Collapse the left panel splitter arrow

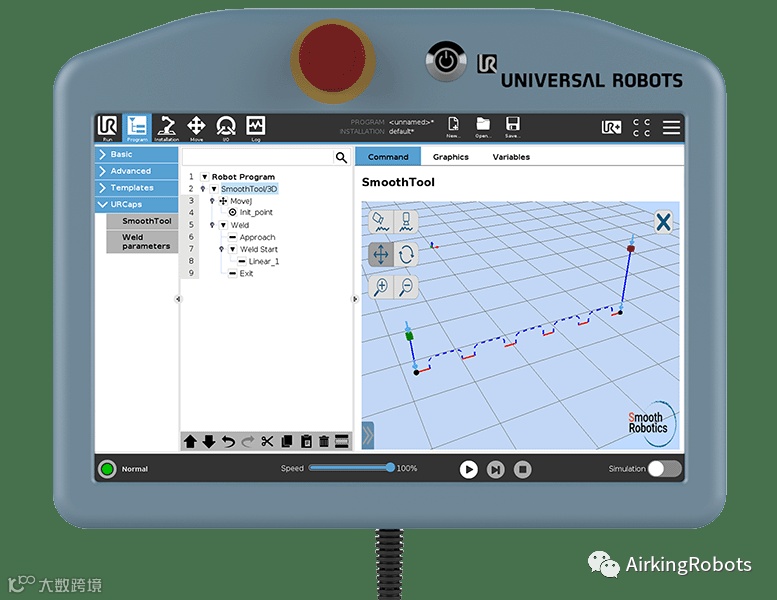(x=178, y=299)
